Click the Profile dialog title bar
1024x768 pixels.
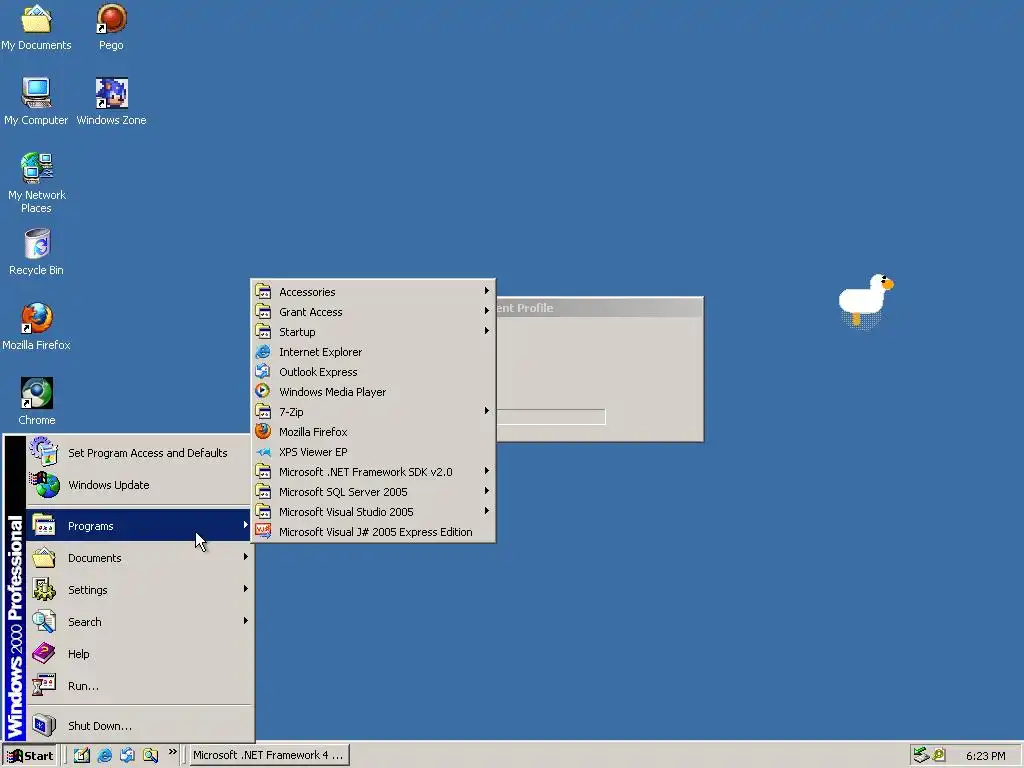599,308
